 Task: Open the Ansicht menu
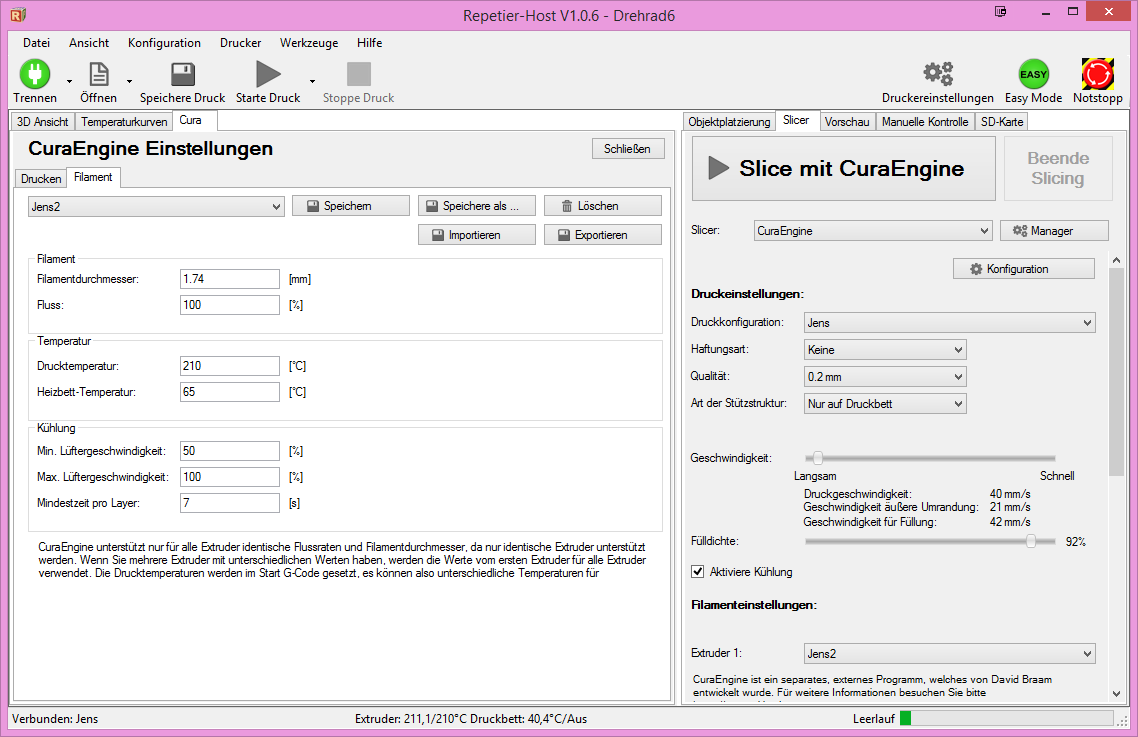click(x=89, y=43)
